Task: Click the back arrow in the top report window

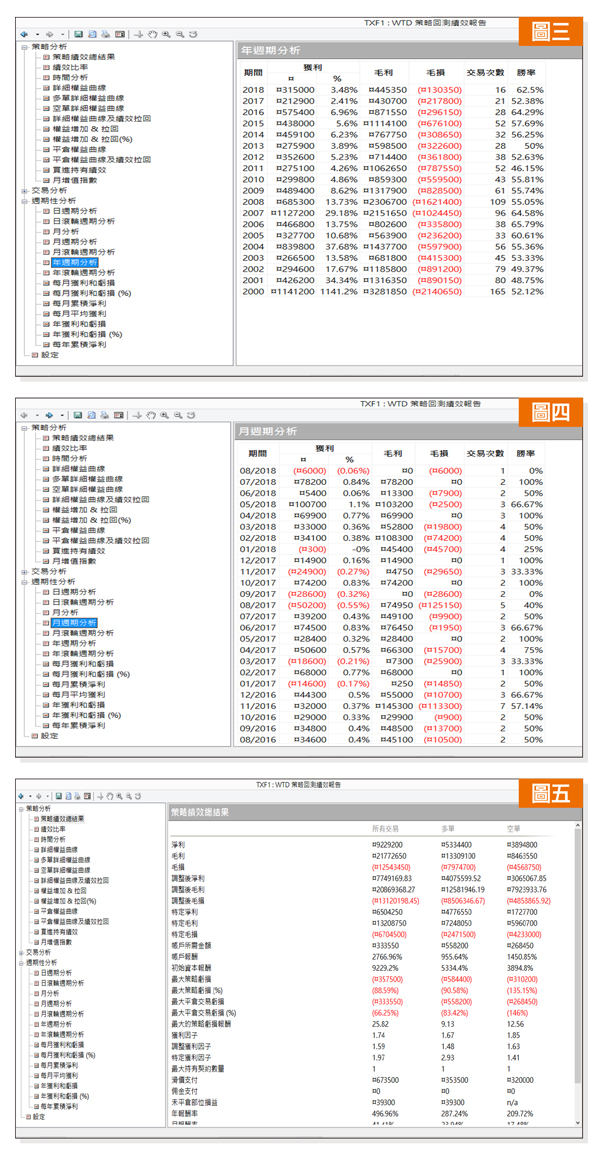Action: pos(24,34)
